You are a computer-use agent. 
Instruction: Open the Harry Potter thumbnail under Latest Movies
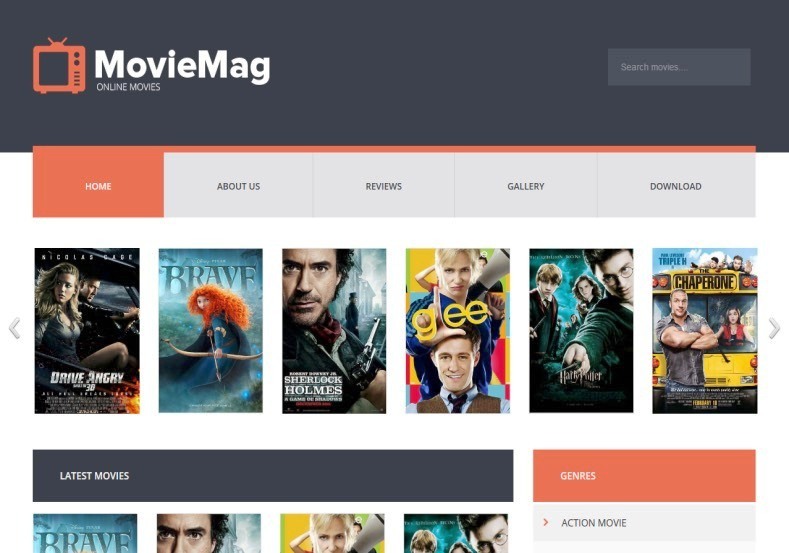point(456,533)
